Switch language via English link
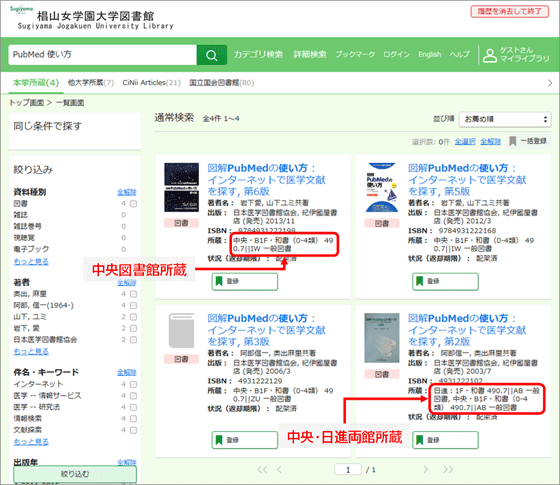560x485 pixels. [x=430, y=54]
